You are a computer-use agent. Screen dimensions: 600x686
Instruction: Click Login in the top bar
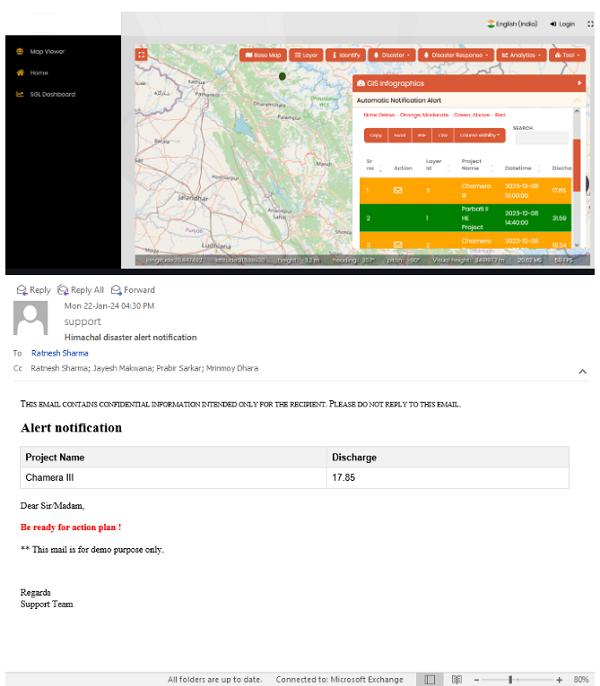pos(563,23)
